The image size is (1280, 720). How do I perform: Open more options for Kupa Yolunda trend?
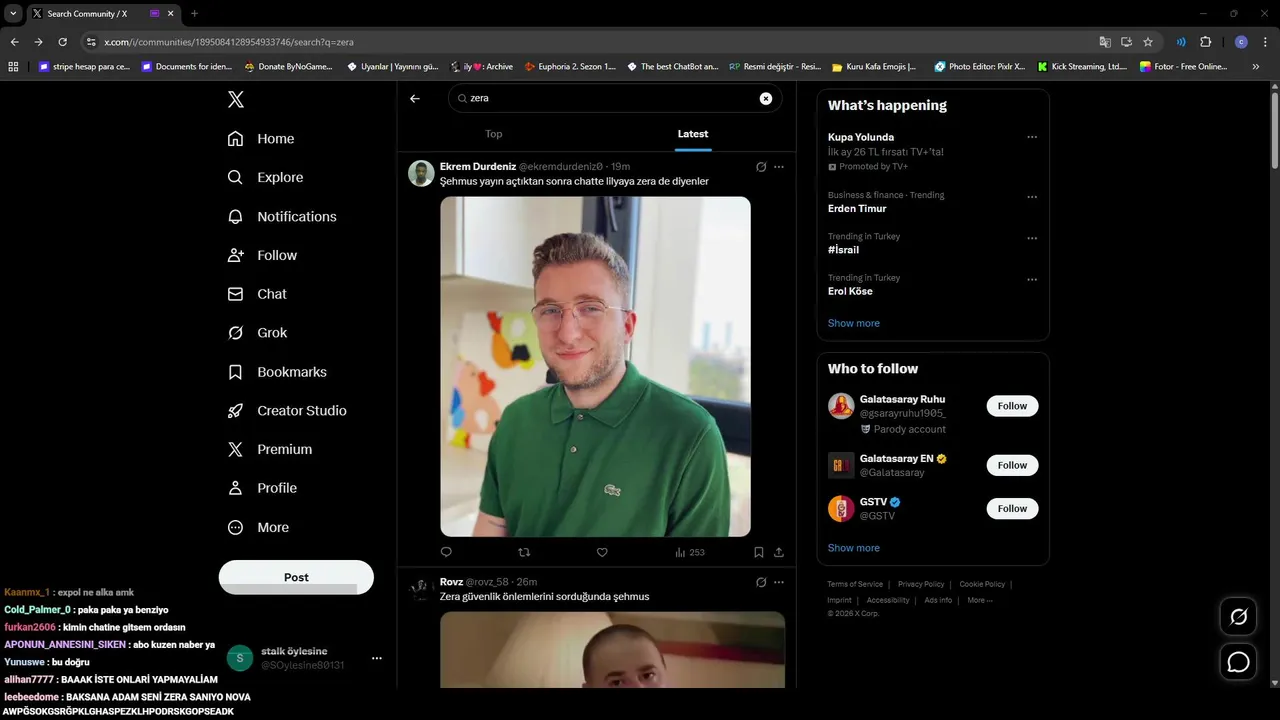tap(1032, 137)
